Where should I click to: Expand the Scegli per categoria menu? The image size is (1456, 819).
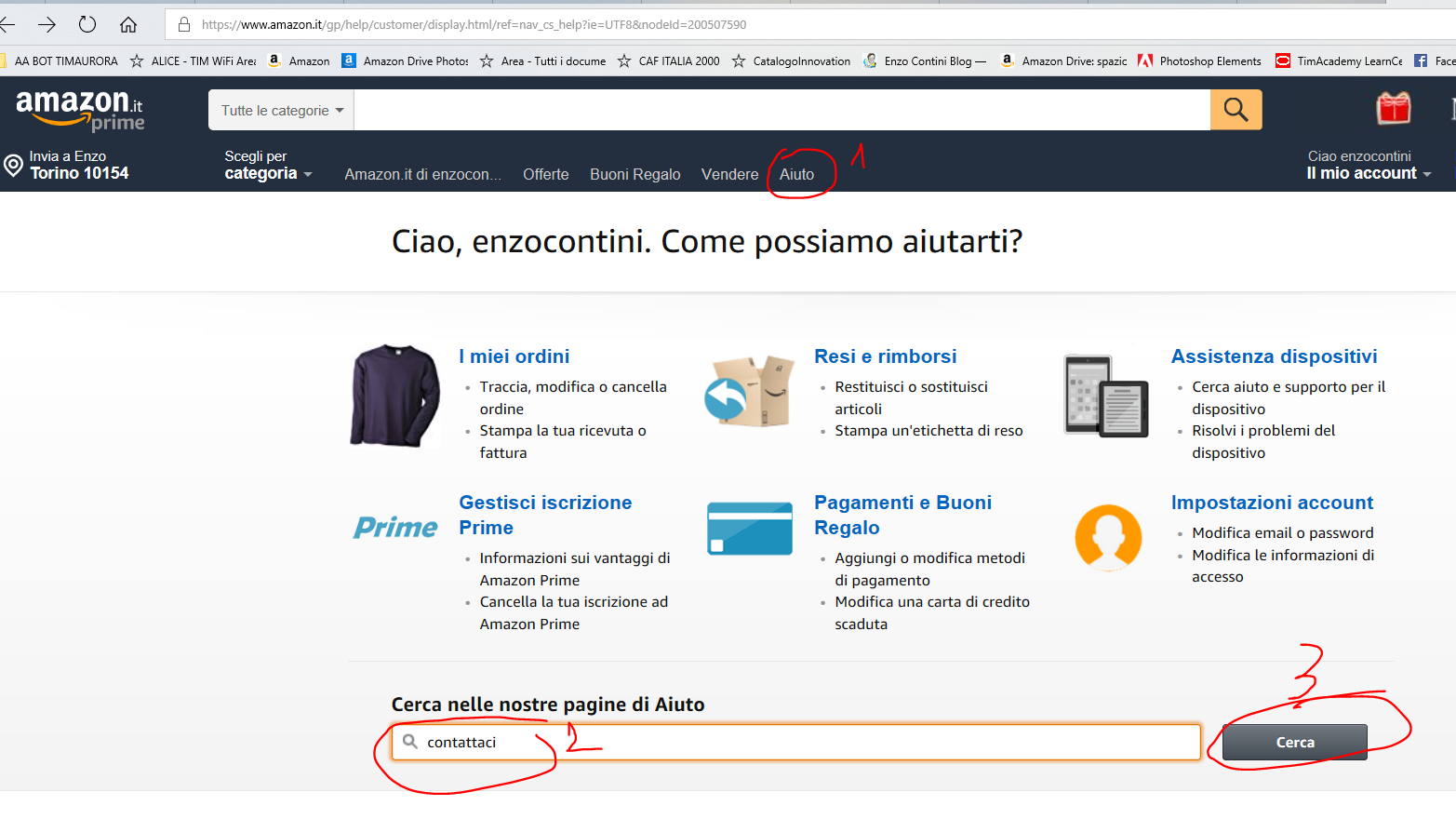click(267, 166)
